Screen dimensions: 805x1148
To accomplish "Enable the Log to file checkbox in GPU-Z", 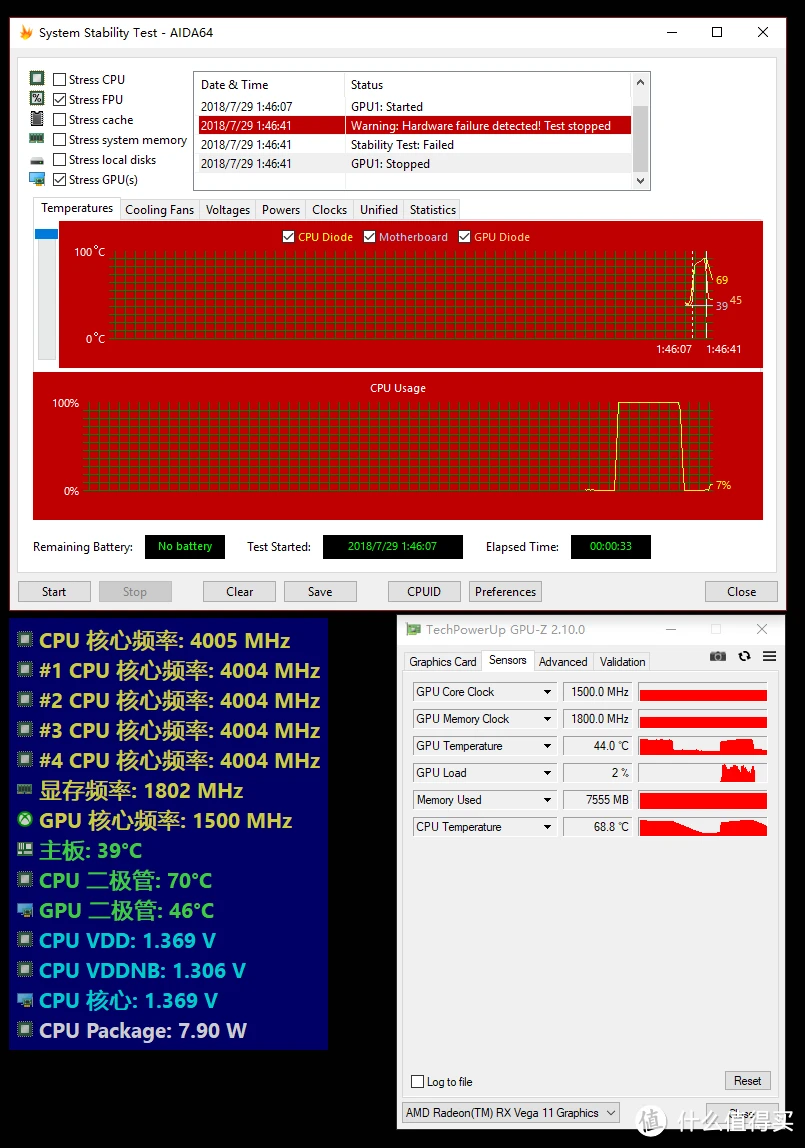I will pyautogui.click(x=418, y=1081).
